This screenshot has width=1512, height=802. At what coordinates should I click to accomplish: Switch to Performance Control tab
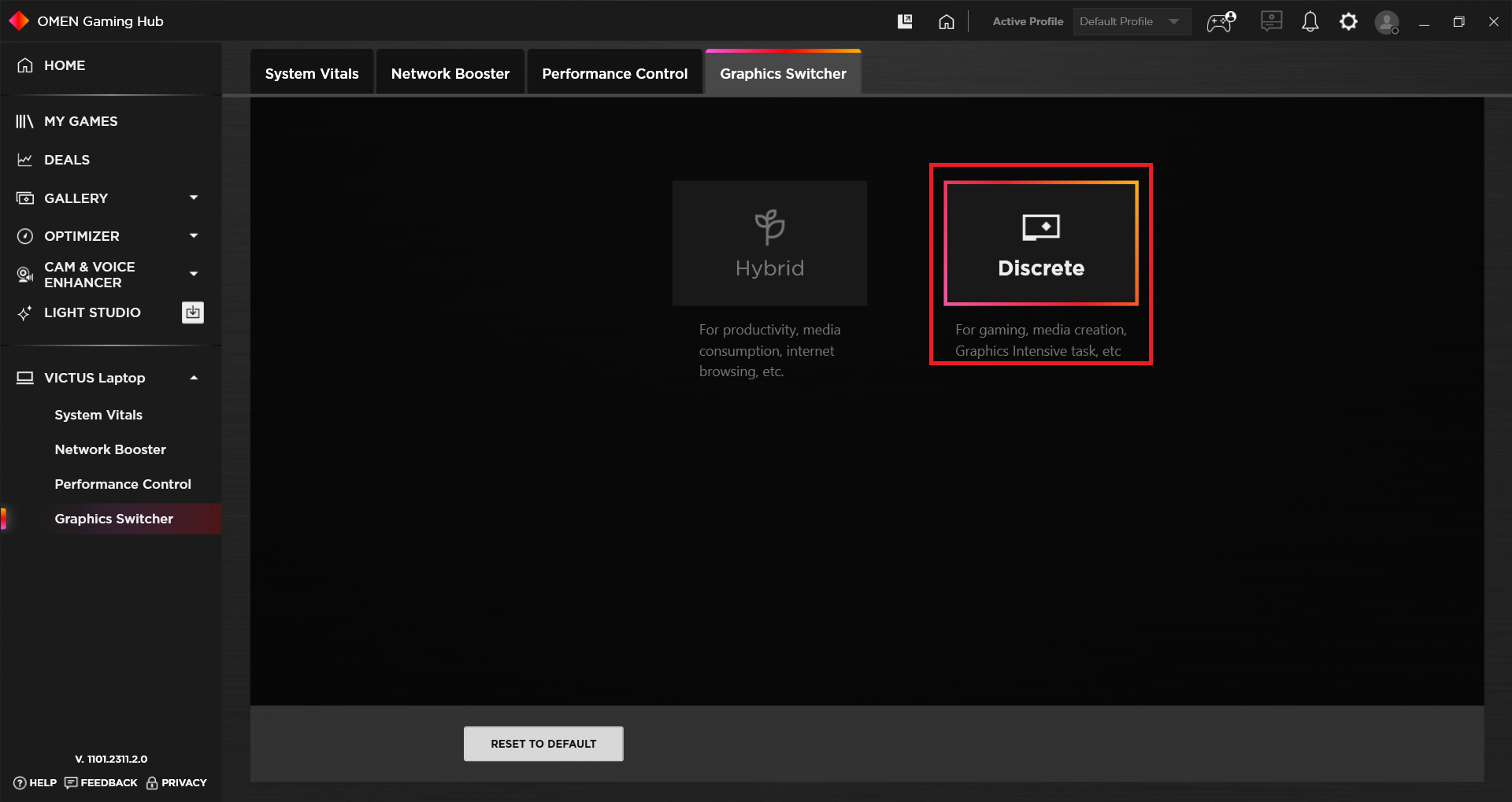pos(614,73)
